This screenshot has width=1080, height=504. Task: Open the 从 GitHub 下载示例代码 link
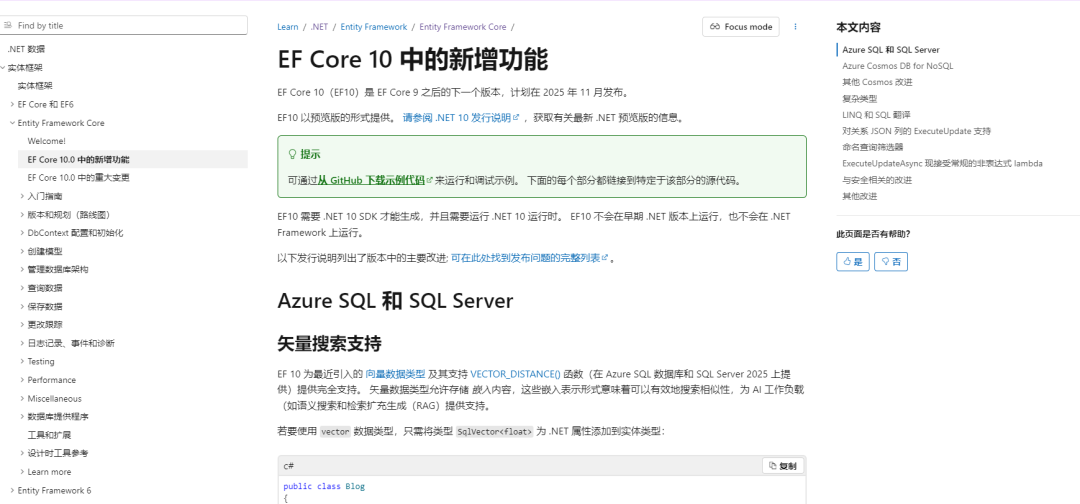(372, 181)
